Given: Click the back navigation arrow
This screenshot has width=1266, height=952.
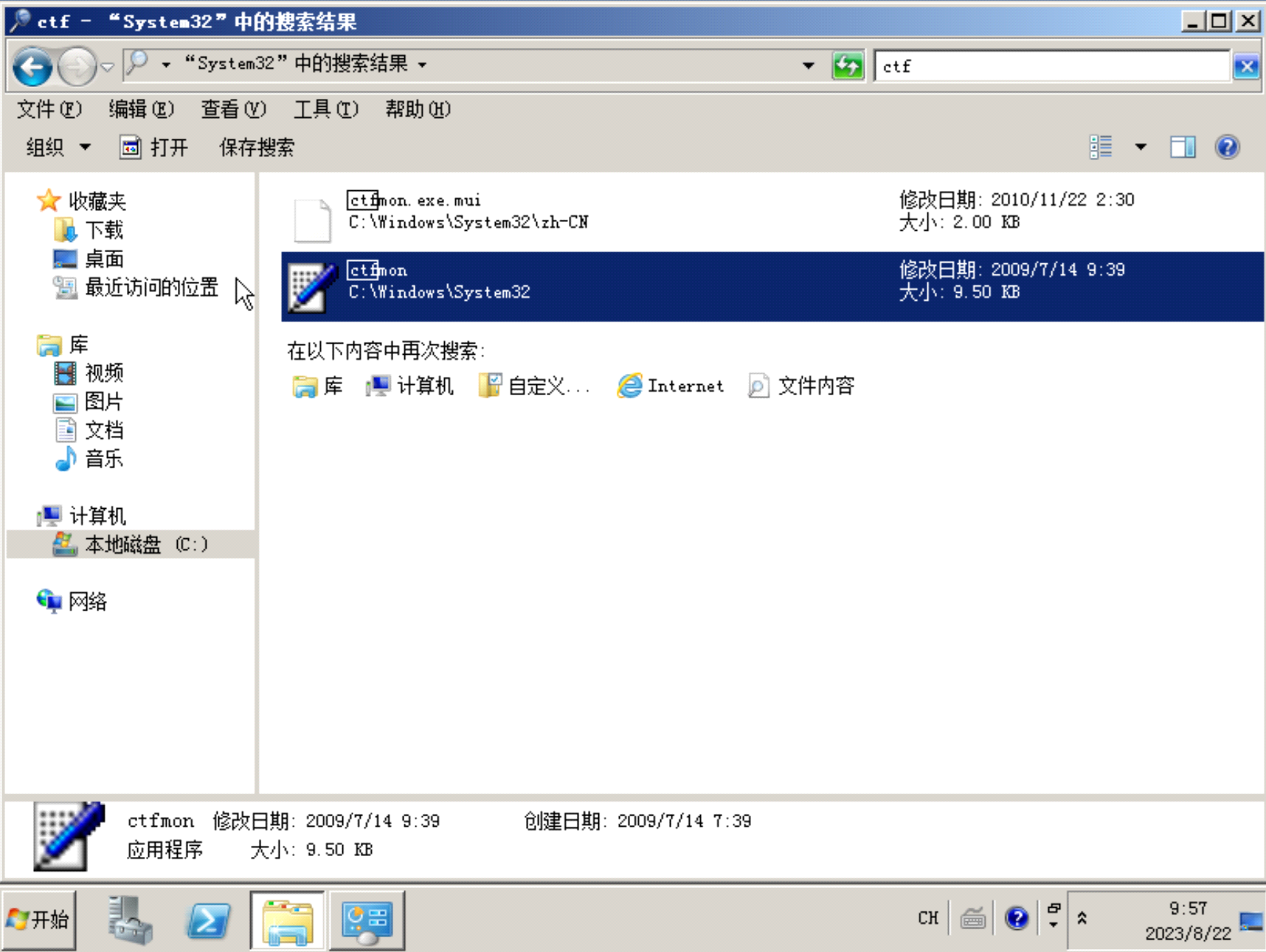Looking at the screenshot, I should (30, 66).
